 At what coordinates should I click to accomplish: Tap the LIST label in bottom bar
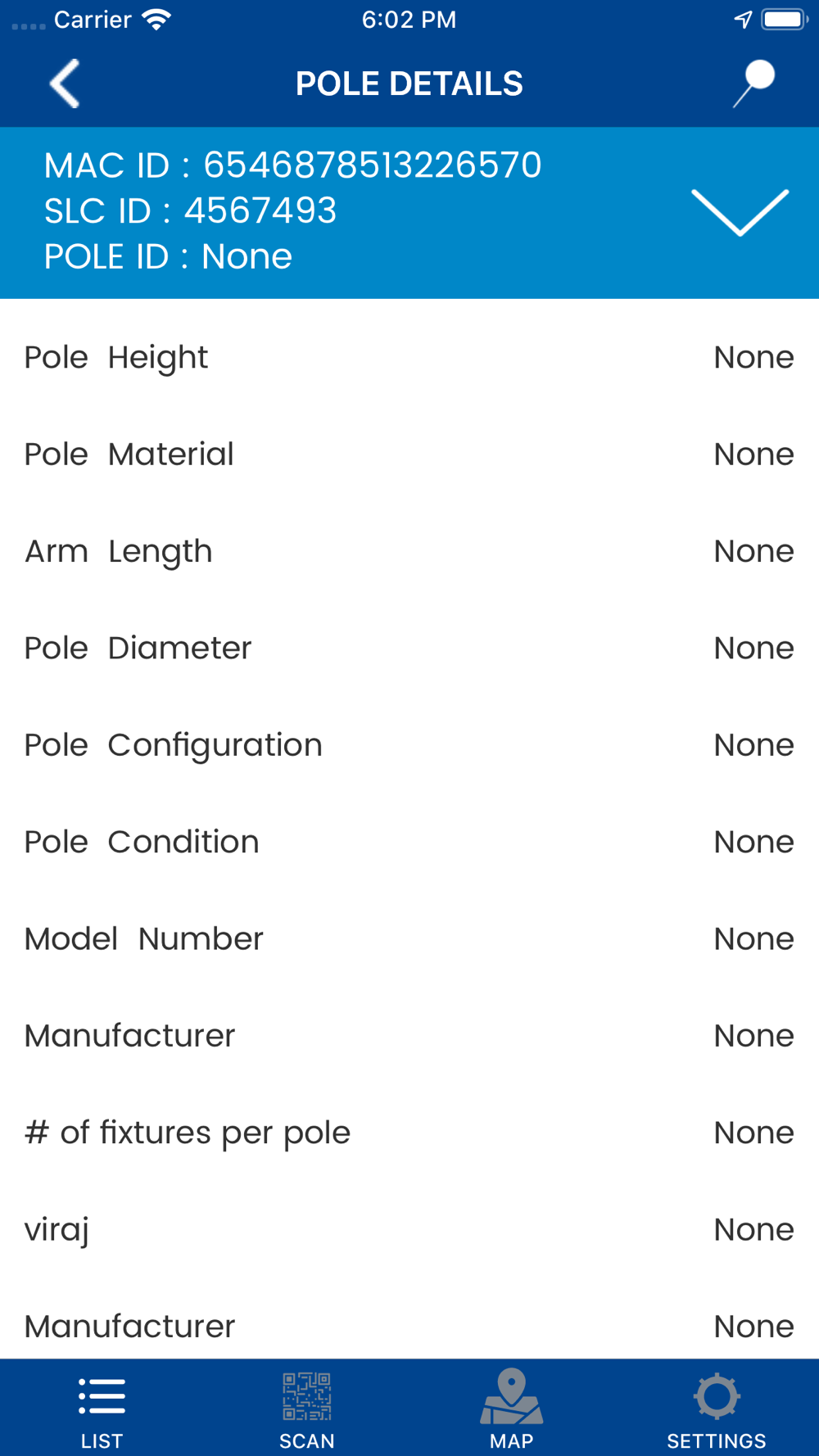(x=102, y=1441)
